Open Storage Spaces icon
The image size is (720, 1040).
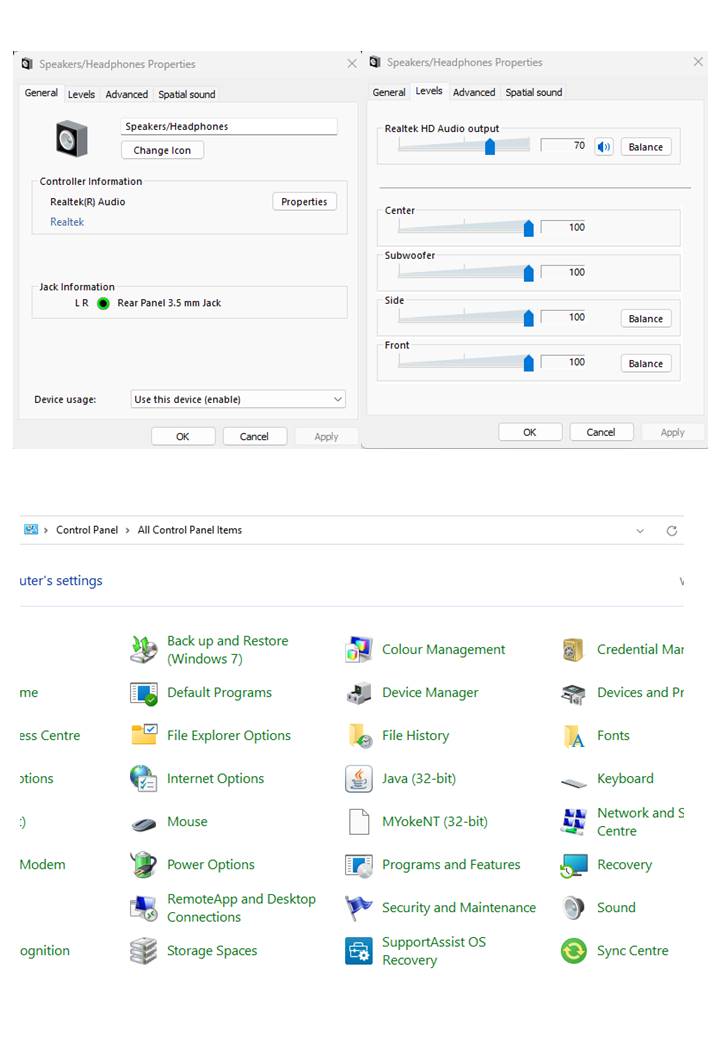tap(144, 951)
